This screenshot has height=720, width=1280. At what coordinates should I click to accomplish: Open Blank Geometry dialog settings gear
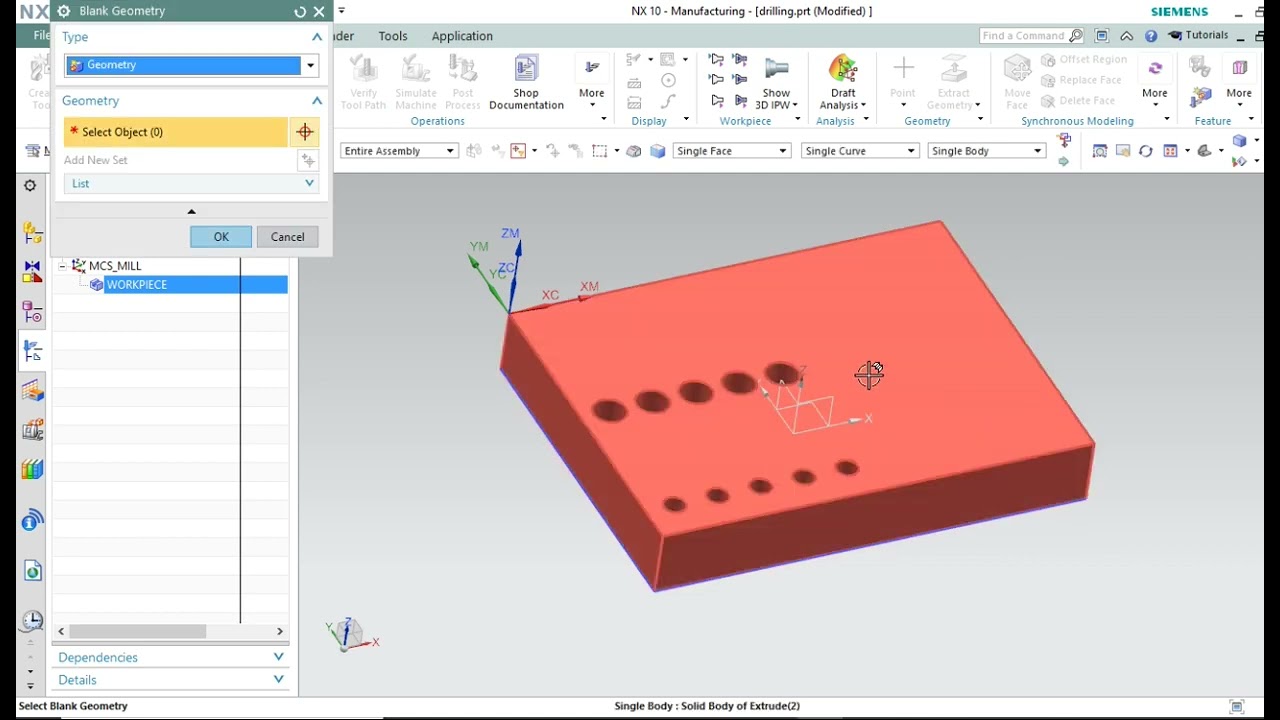click(x=65, y=11)
